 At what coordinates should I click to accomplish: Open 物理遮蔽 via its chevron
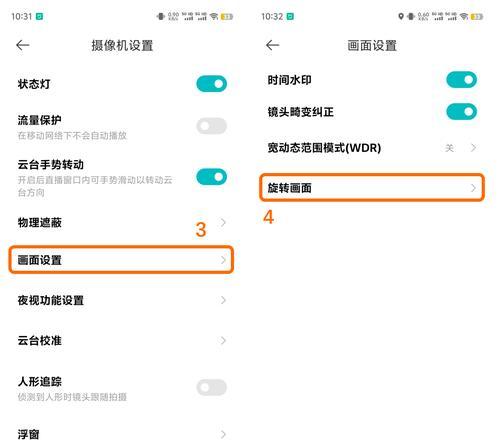click(223, 222)
